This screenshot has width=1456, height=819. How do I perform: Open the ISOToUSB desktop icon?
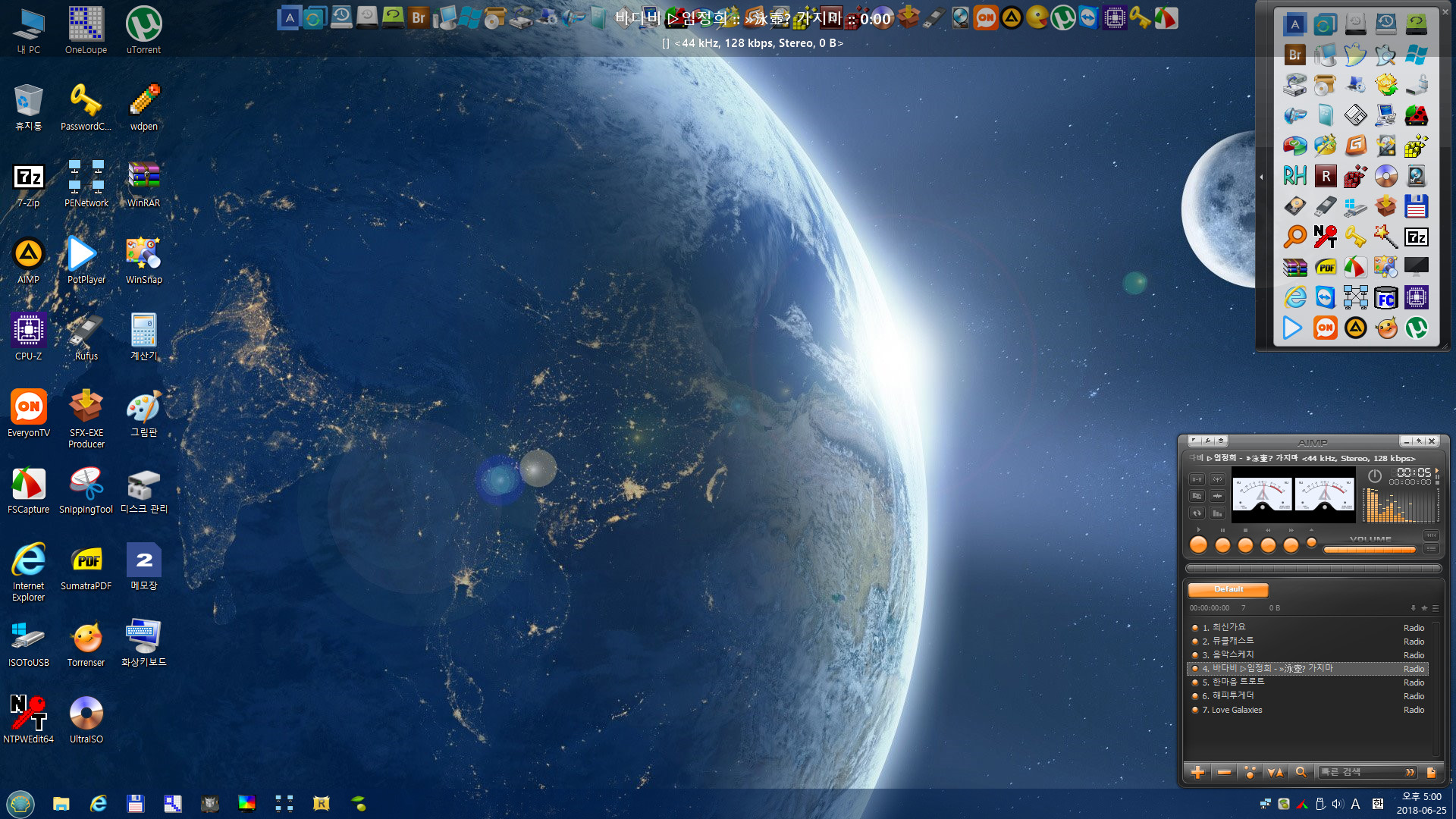[x=28, y=643]
